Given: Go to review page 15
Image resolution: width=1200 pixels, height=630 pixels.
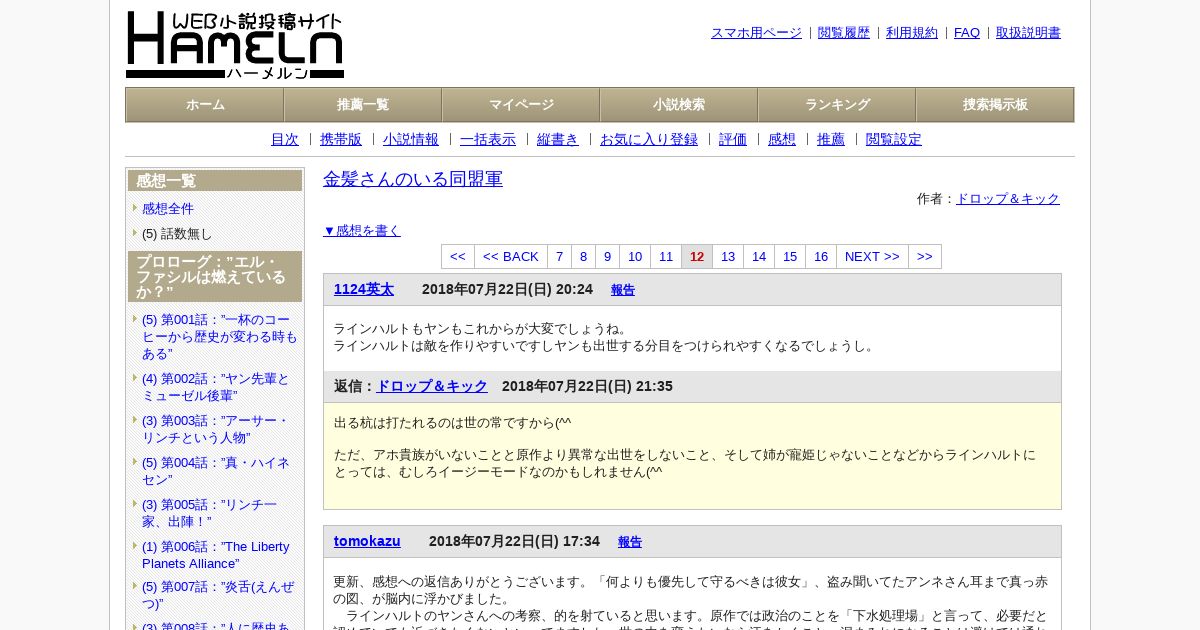Looking at the screenshot, I should click(x=790, y=257).
